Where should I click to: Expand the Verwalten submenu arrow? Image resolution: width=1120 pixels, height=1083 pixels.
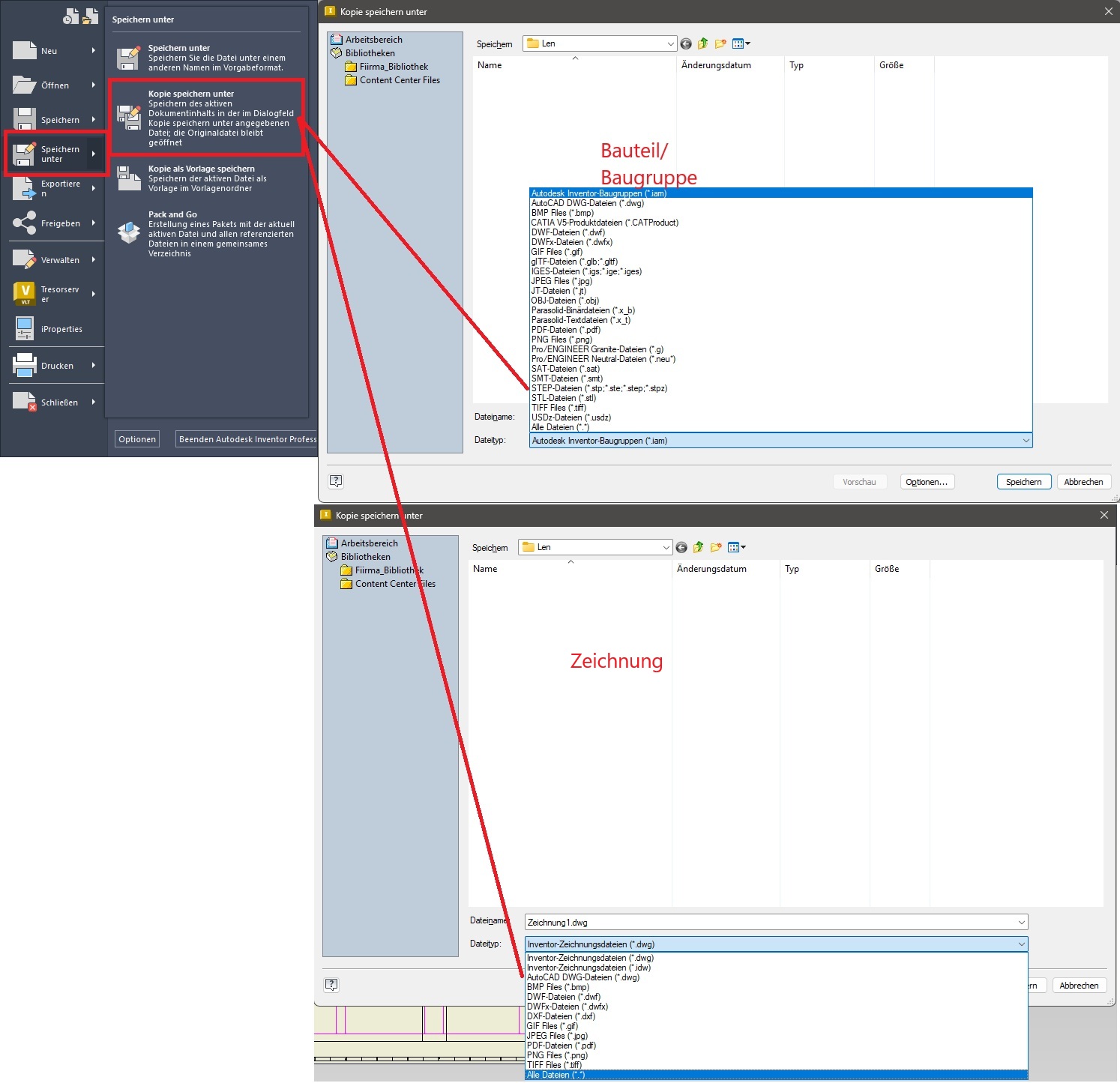pyautogui.click(x=94, y=260)
